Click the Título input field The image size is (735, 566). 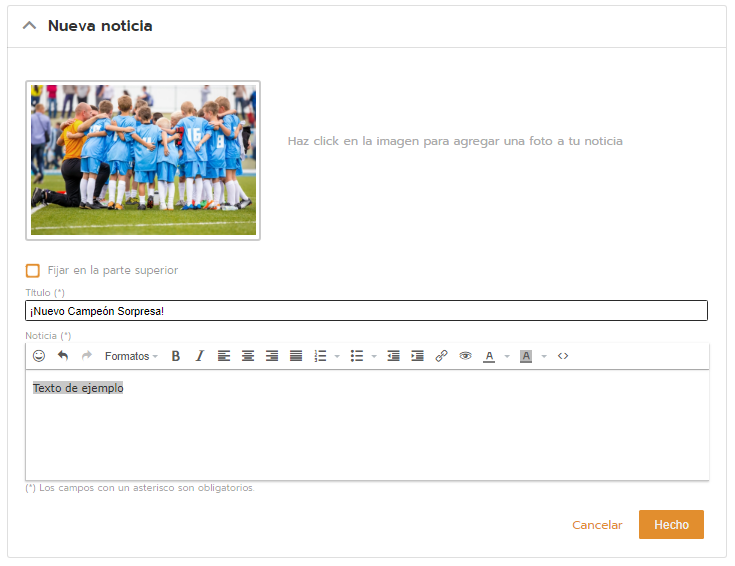tap(367, 311)
